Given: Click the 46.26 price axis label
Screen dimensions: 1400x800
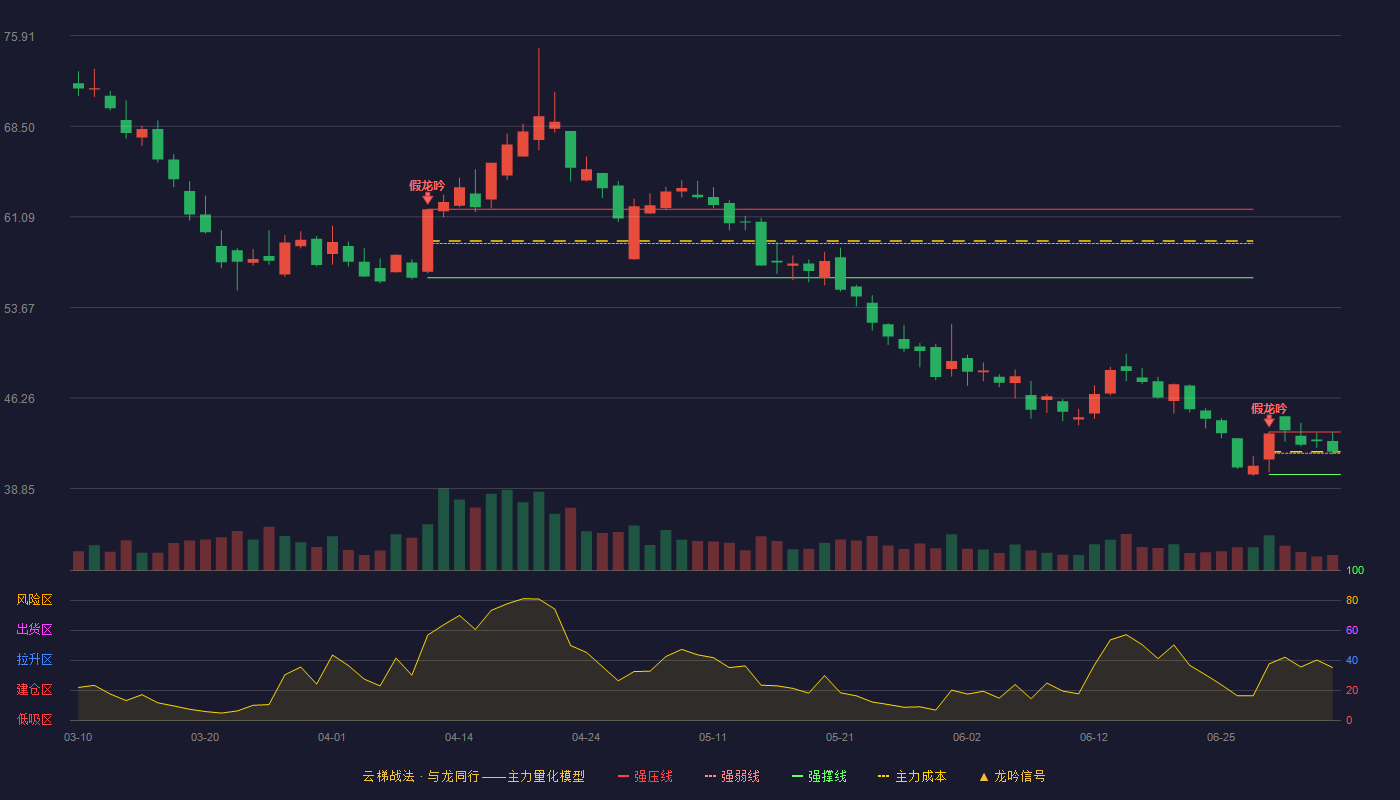Looking at the screenshot, I should coord(19,398).
